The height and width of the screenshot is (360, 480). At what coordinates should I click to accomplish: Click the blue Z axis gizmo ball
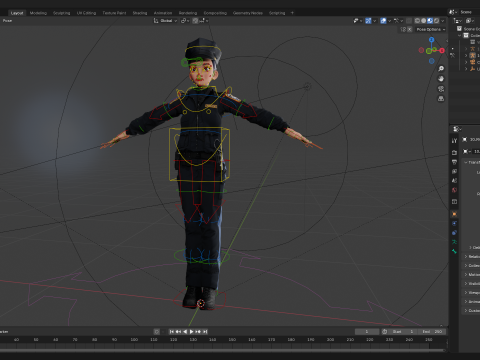coord(432,40)
